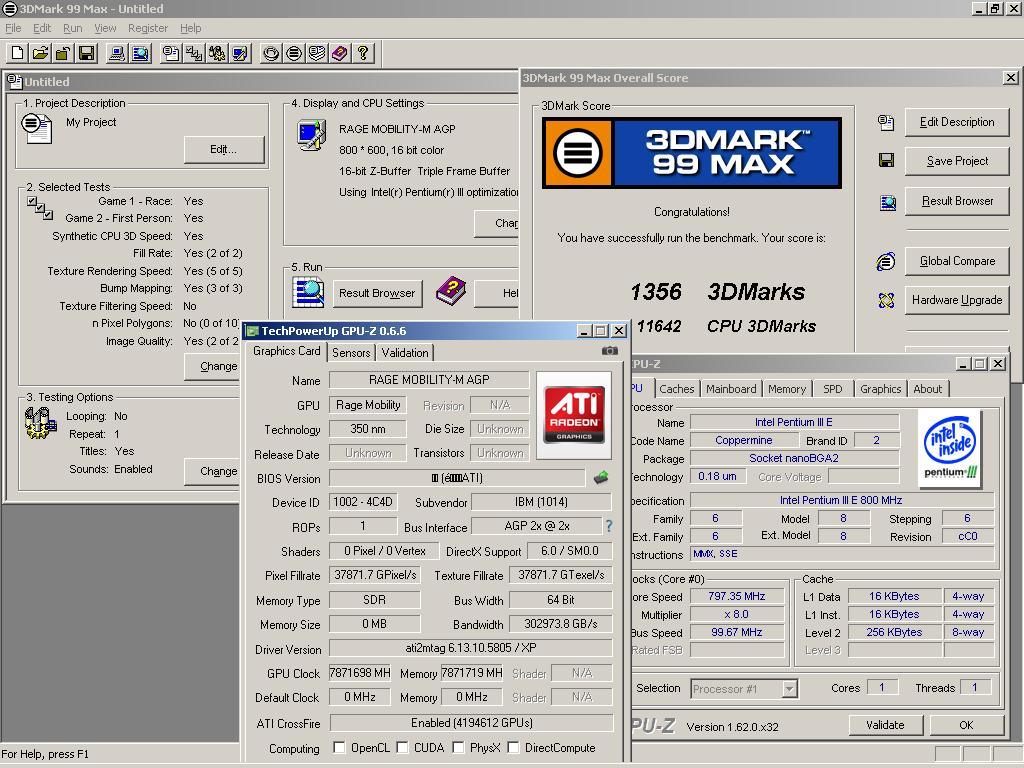Enable the CUDA checkbox in GPU-Z

(402, 747)
